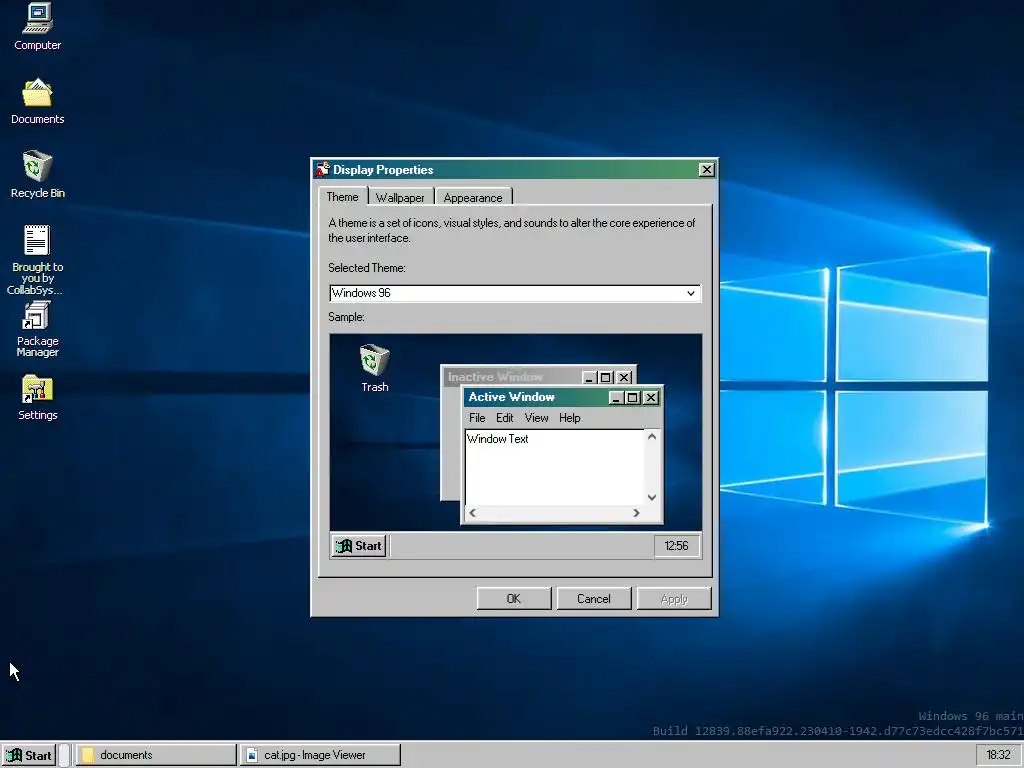Confirm with the OK button
The image size is (1024, 768).
coord(514,599)
